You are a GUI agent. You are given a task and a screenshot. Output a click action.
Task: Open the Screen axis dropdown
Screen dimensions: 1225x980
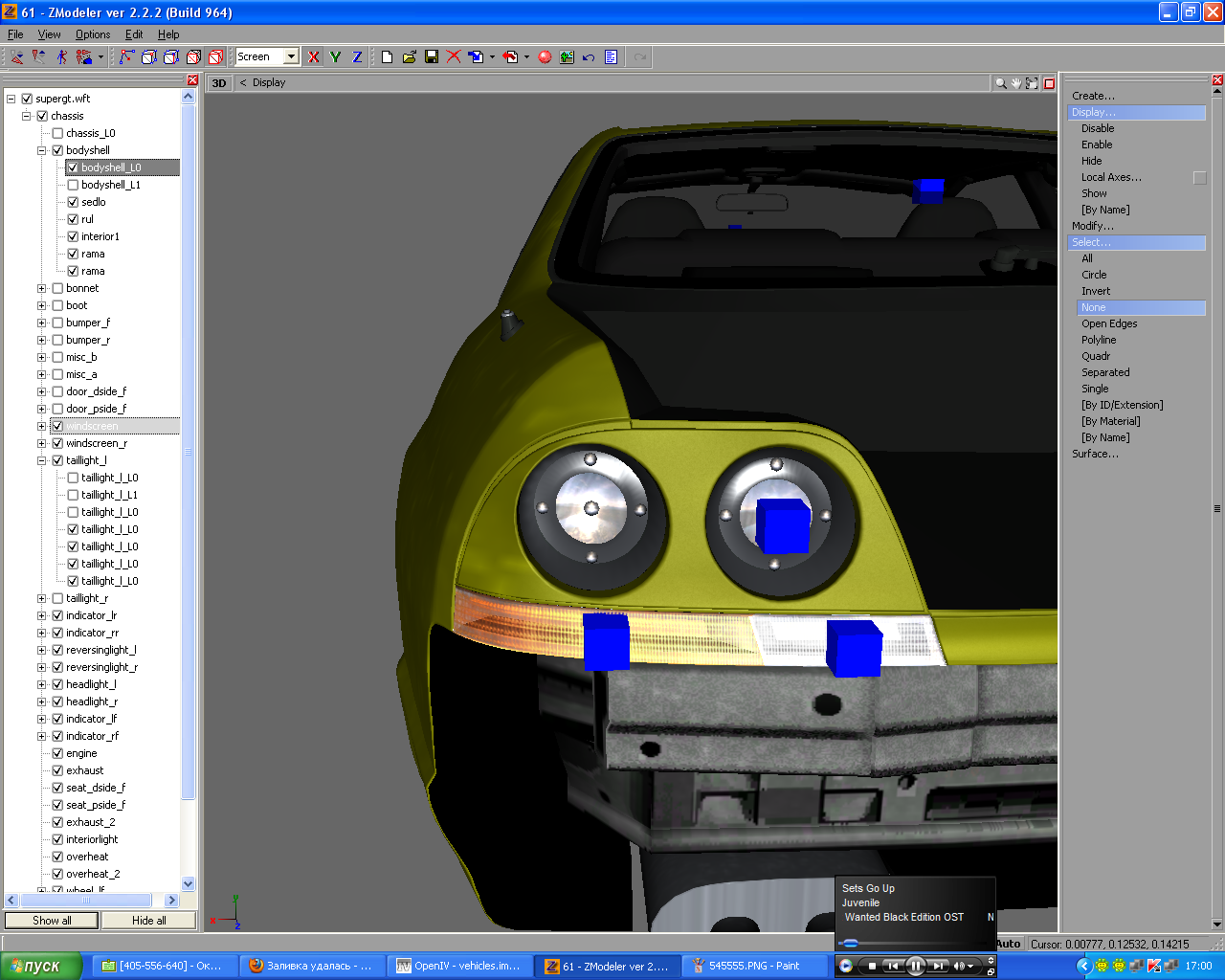[291, 57]
